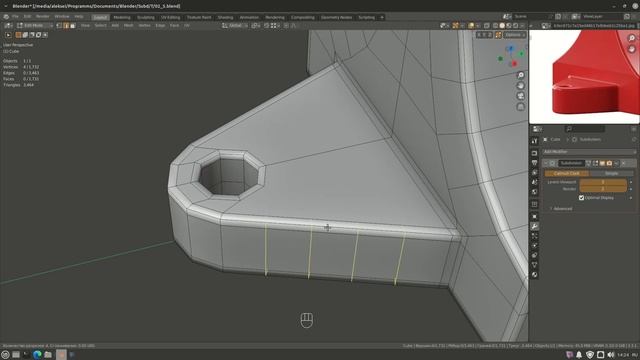
Task: Select wireframe viewport shading
Action: pyautogui.click(x=496, y=25)
